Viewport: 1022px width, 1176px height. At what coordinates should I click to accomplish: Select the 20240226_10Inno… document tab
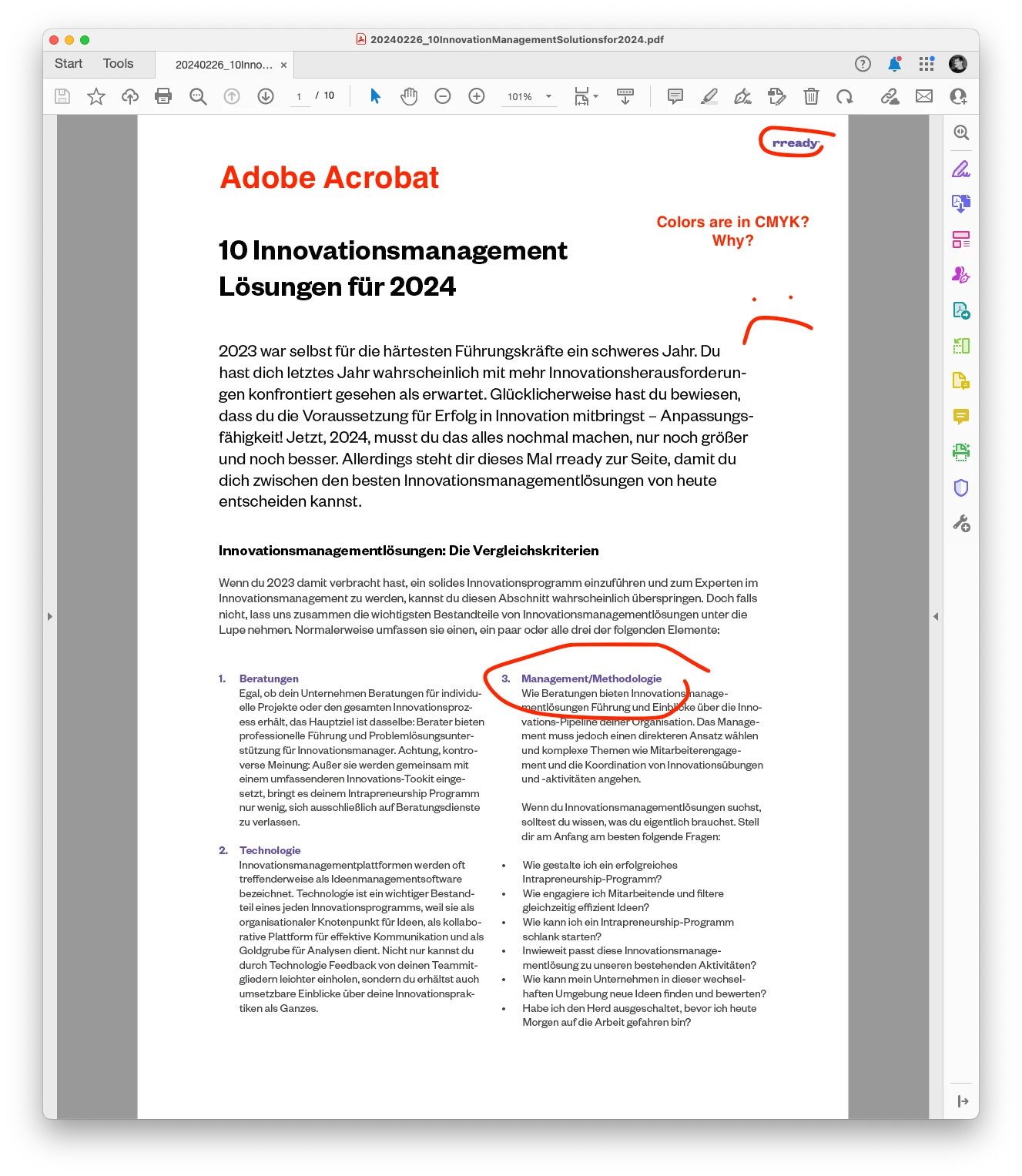[224, 65]
